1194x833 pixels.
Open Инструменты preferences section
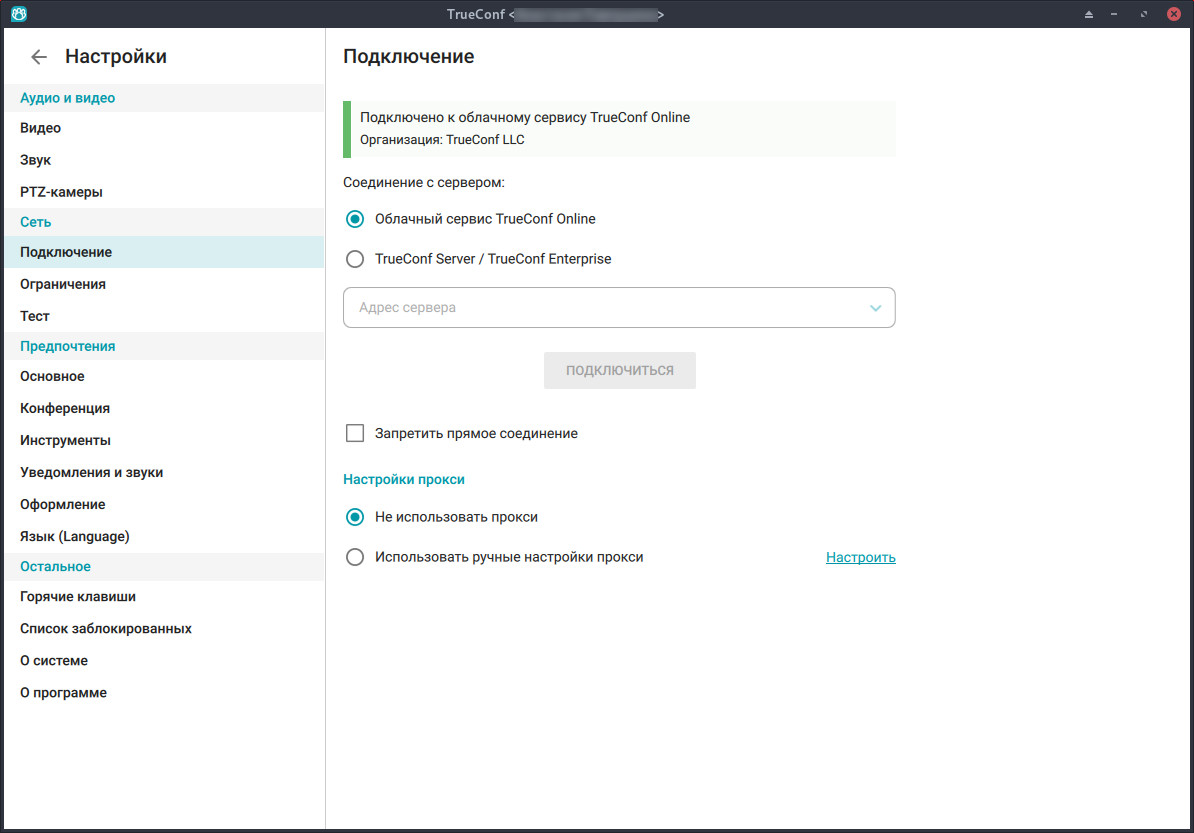164,440
